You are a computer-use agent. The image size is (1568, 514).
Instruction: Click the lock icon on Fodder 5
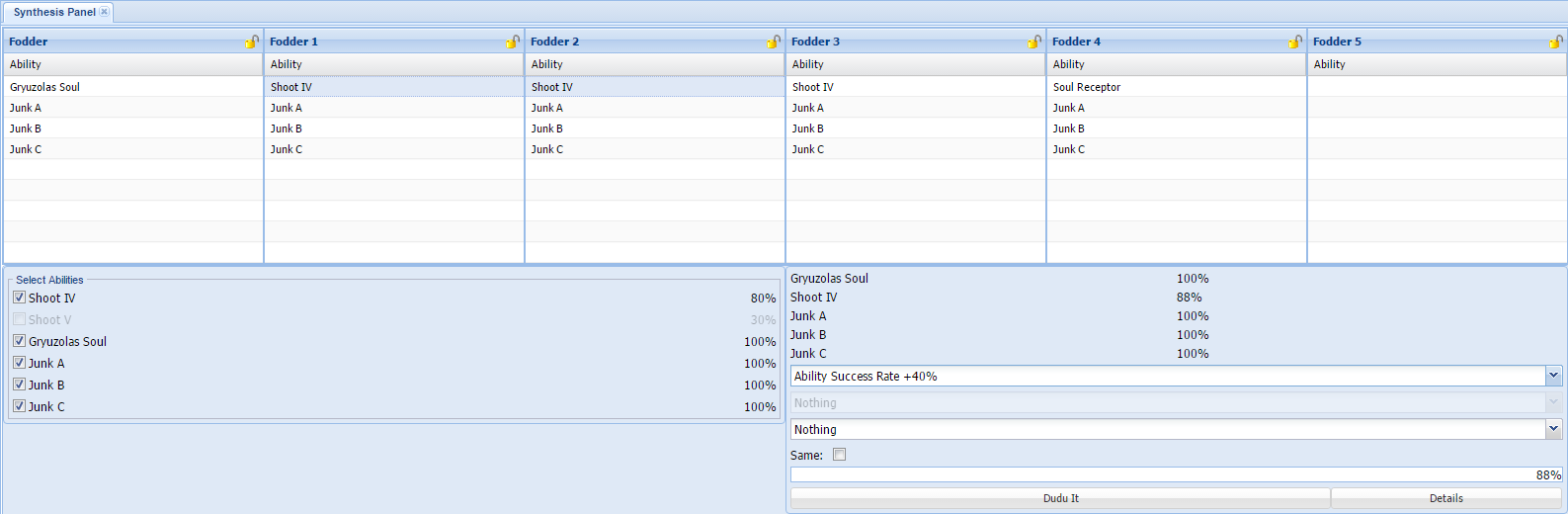click(x=1556, y=42)
